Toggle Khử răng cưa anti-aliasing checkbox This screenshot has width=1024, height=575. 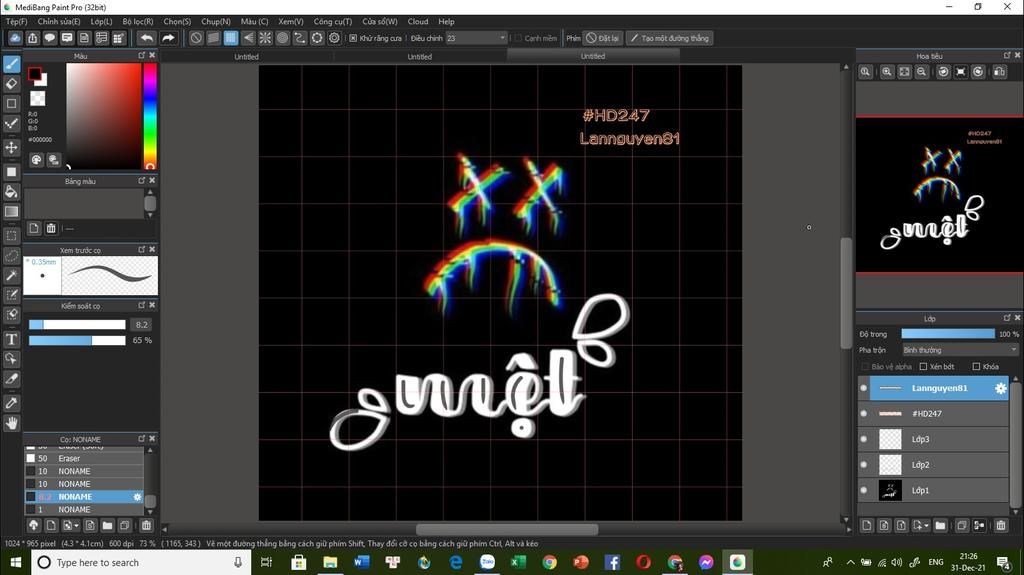[x=353, y=38]
